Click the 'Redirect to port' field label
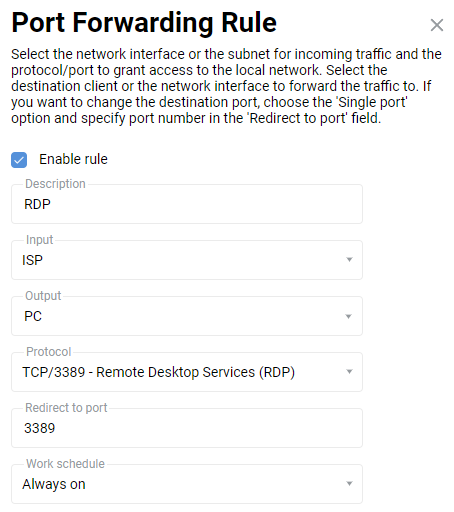Image resolution: width=454 pixels, height=512 pixels. tap(66, 408)
